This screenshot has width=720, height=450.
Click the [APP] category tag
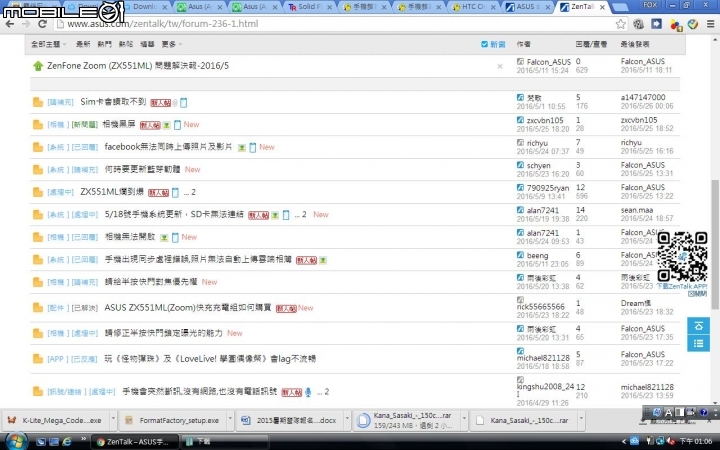click(x=57, y=359)
